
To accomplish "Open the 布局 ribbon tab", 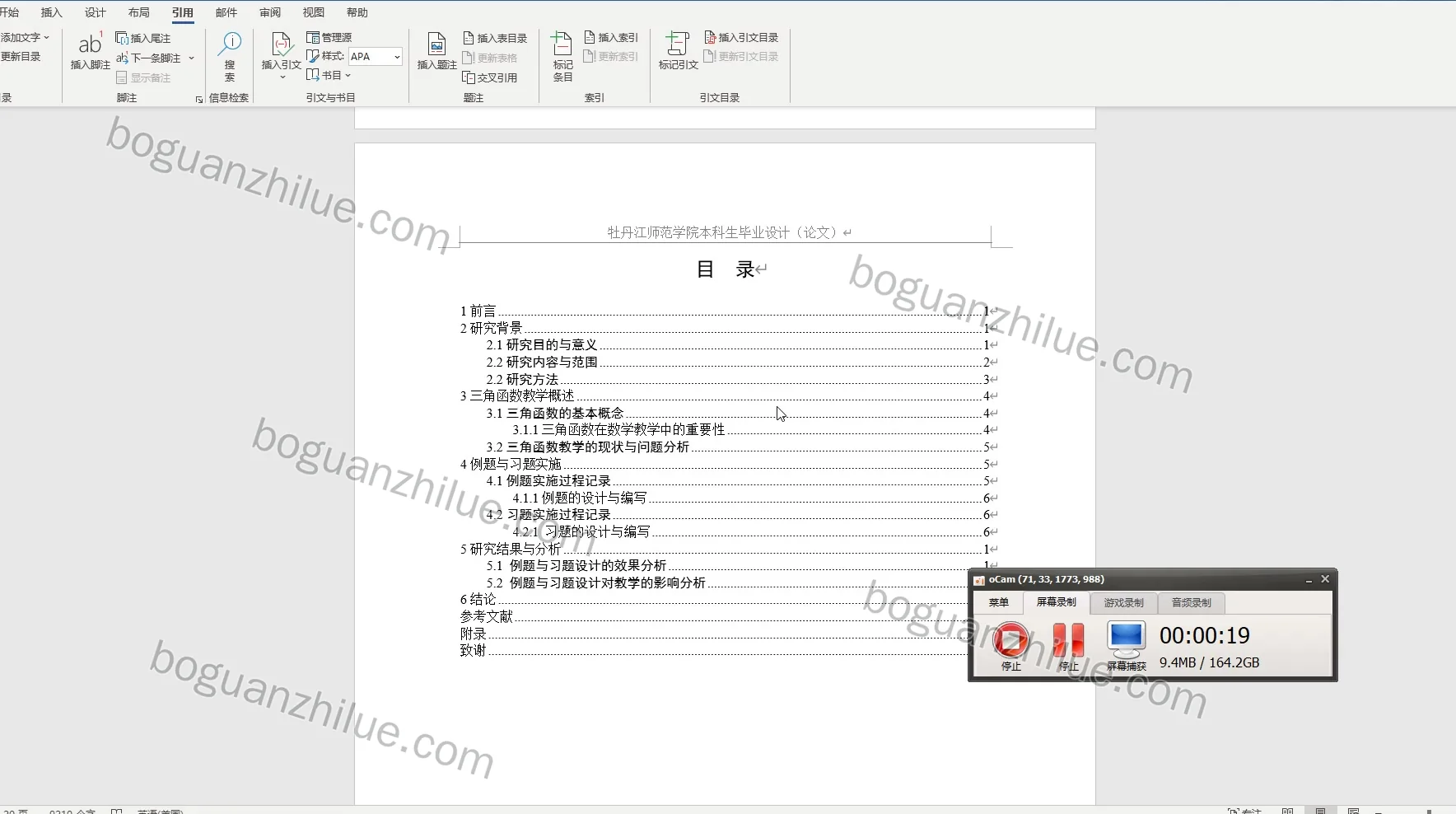I will tap(138, 12).
